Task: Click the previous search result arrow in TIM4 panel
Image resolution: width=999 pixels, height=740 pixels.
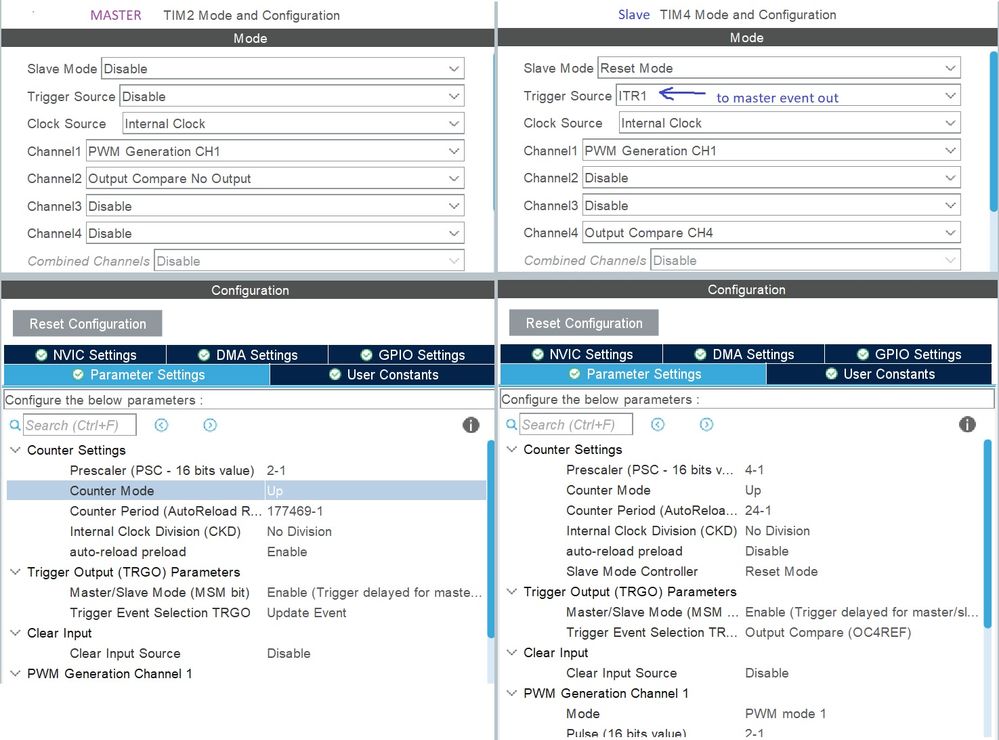Action: [x=658, y=424]
